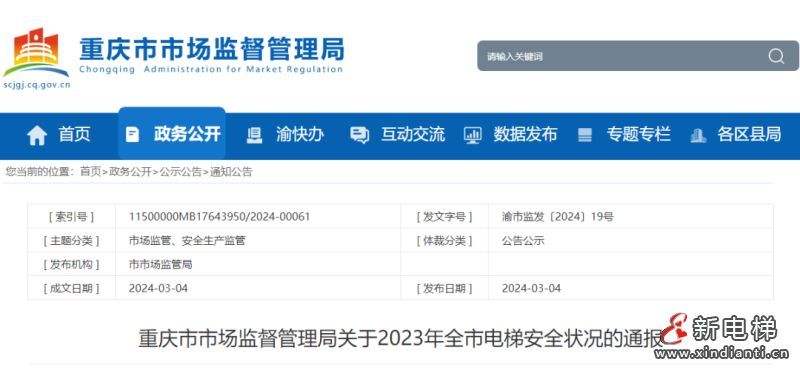Click the 政务公开 breadcrumb link

click(x=130, y=172)
